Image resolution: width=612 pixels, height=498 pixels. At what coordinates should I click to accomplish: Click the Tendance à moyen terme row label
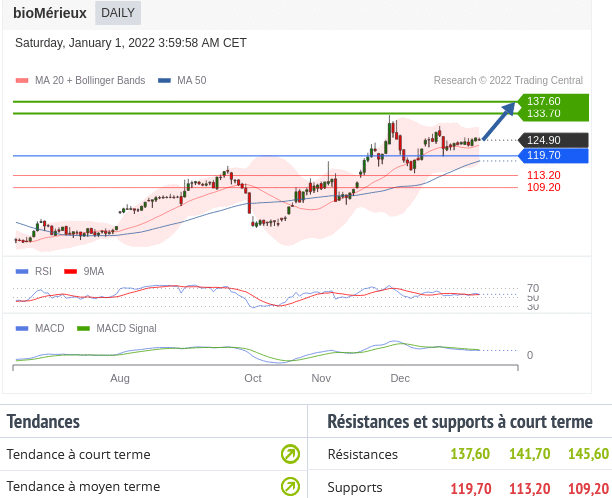84,487
